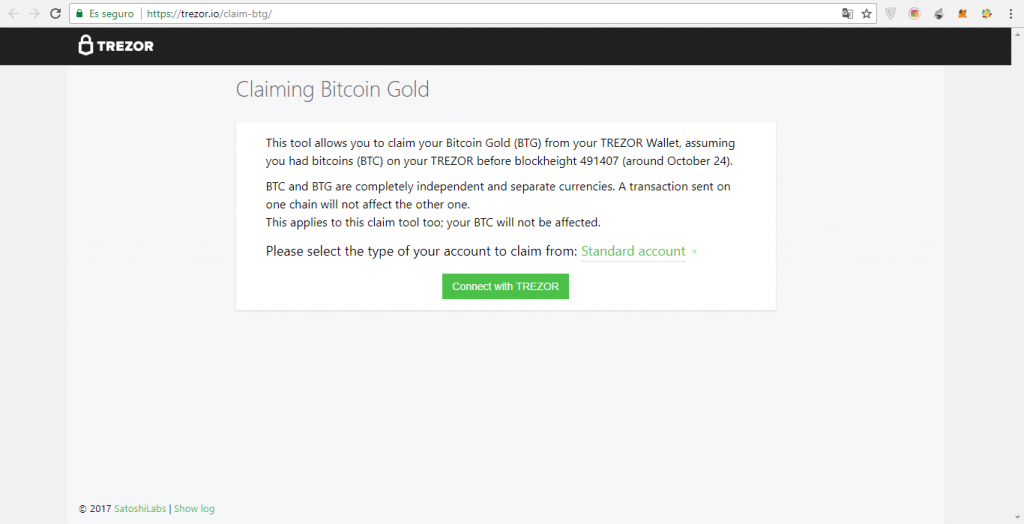1024x524 pixels.
Task: Open the Chrome three-dot menu
Action: click(1010, 13)
